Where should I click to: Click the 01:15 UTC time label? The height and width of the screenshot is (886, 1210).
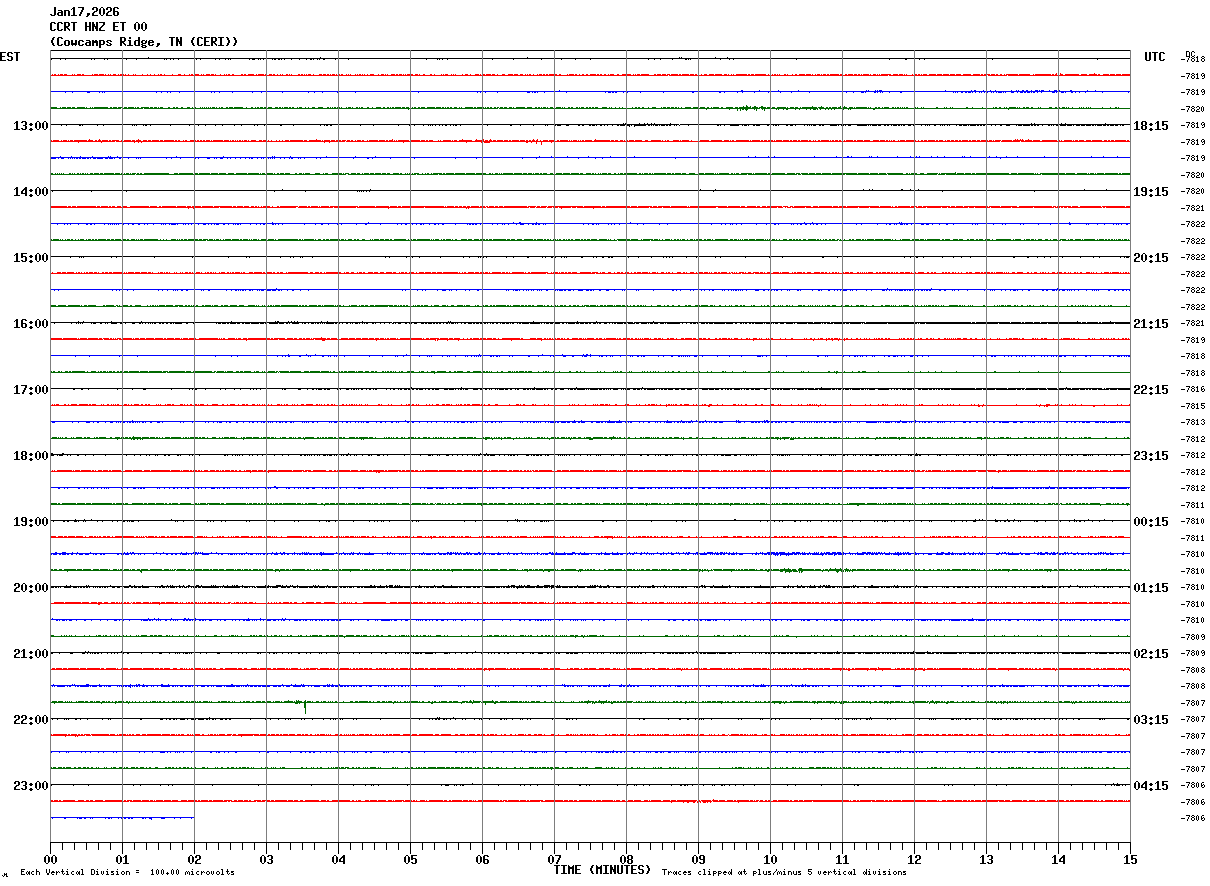1150,588
